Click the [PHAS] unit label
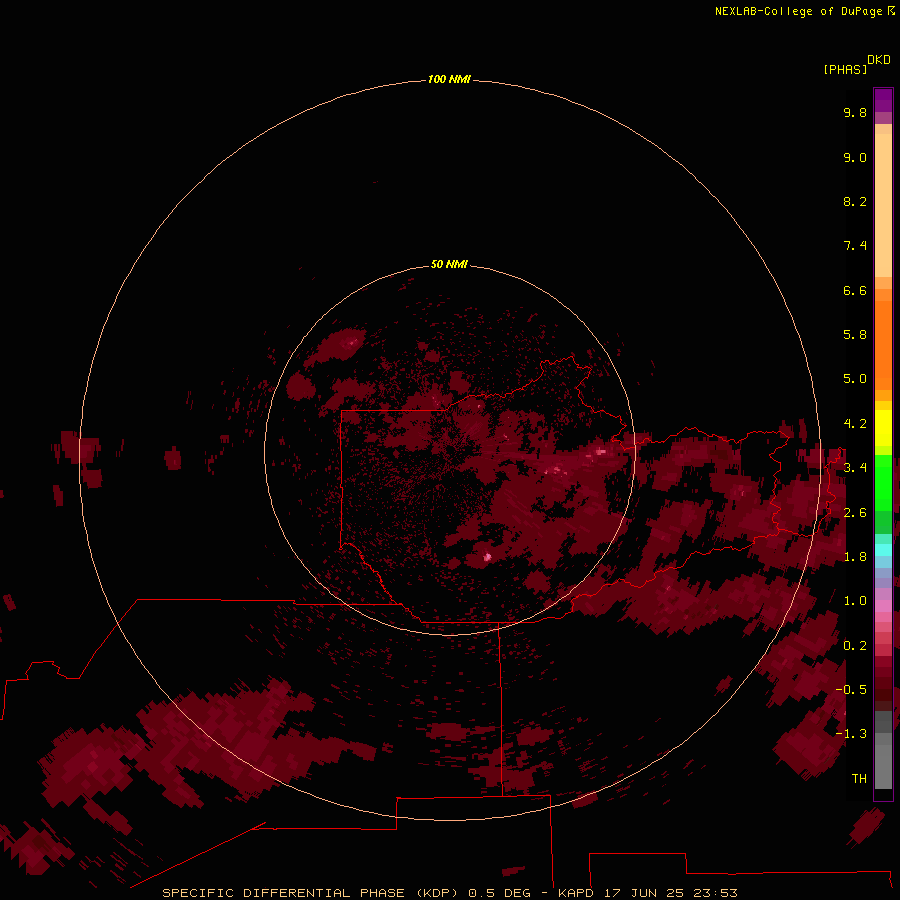Screen dimensions: 900x900 [845, 69]
